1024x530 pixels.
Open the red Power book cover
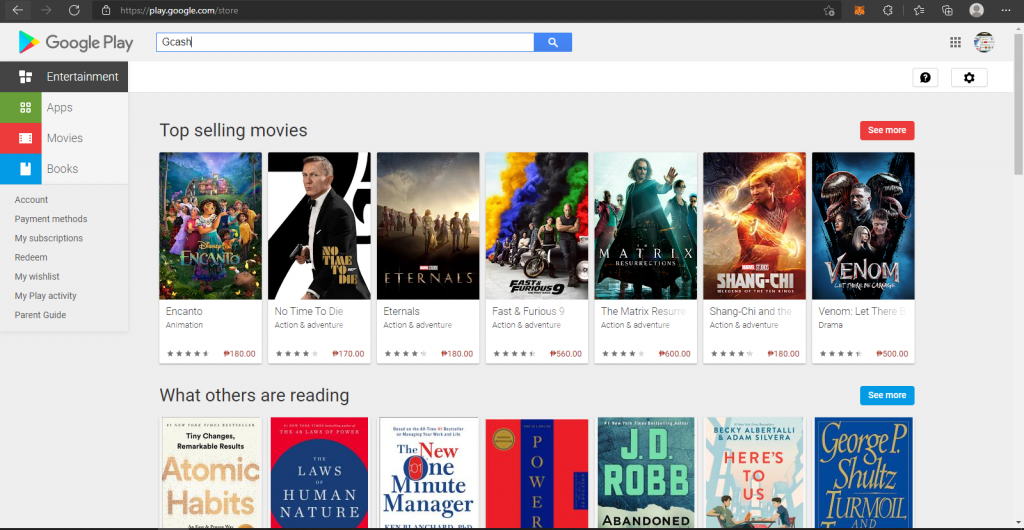pos(537,473)
